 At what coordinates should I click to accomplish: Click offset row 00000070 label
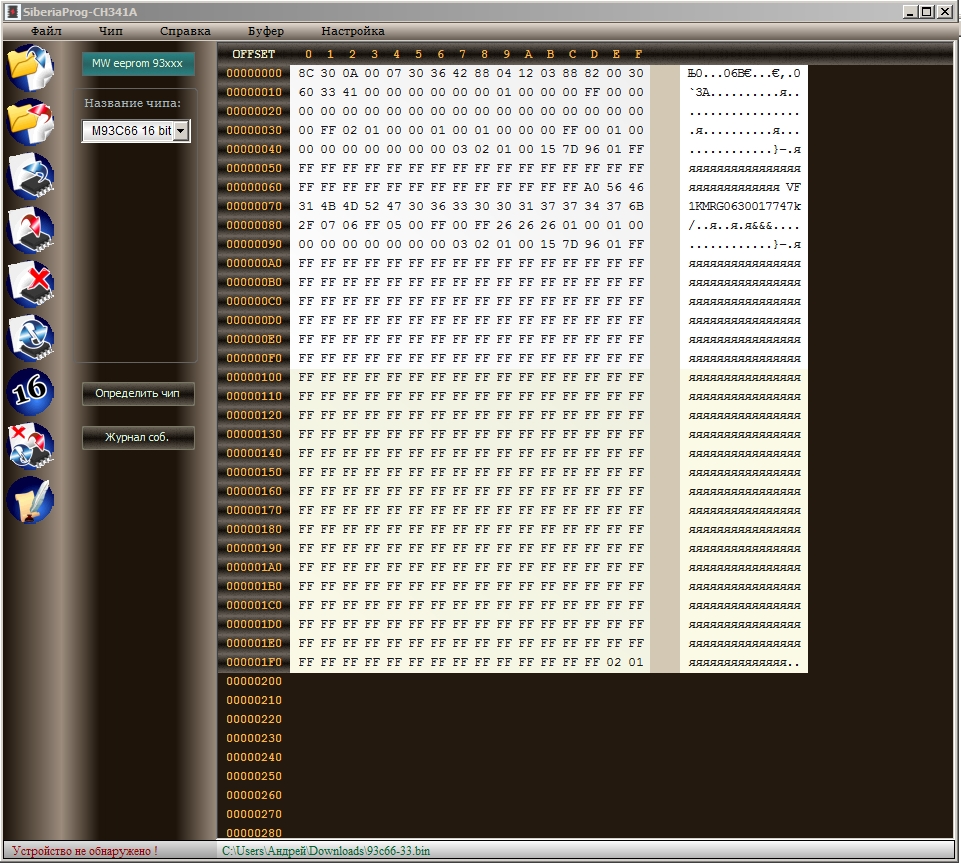pos(254,206)
